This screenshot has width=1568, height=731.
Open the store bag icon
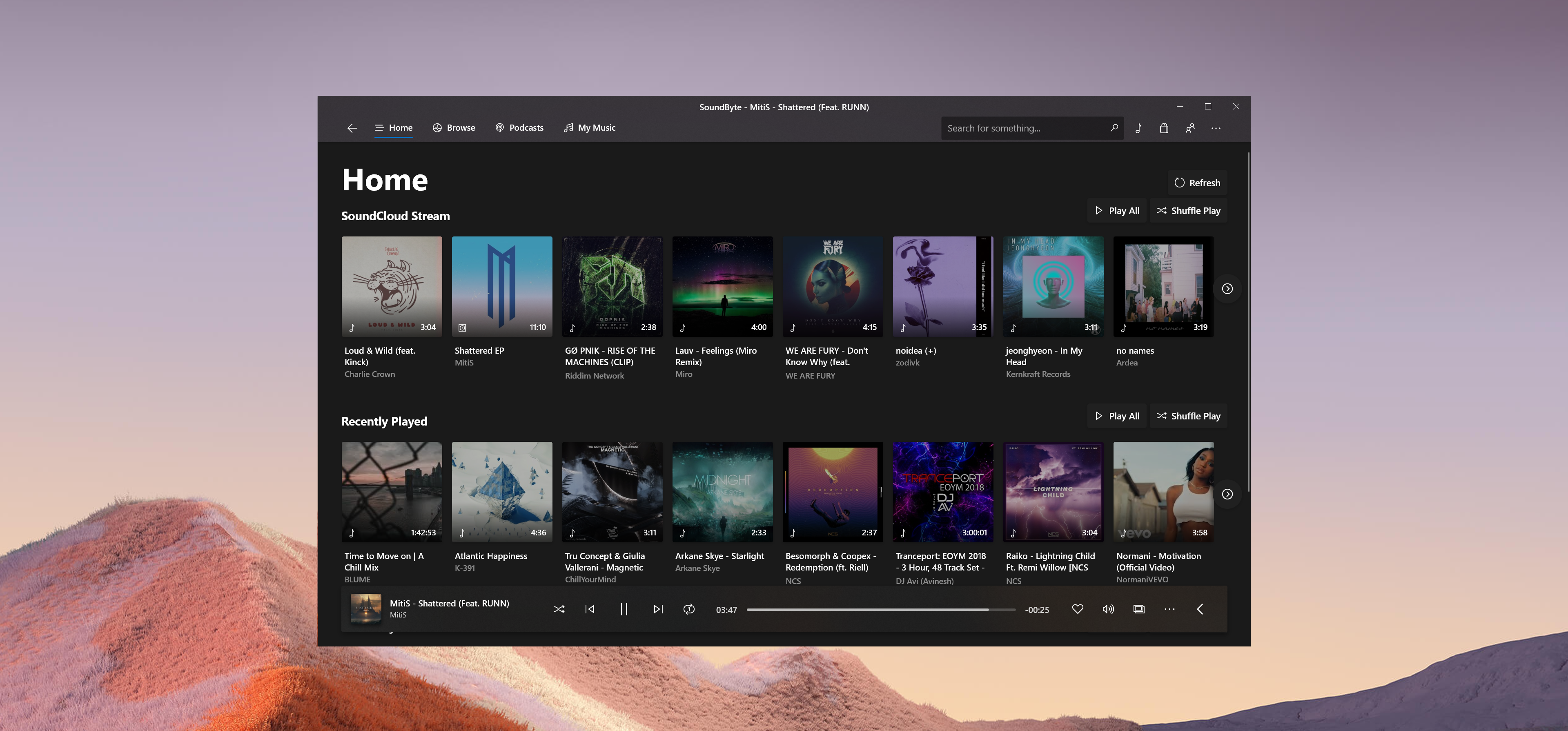[1164, 128]
